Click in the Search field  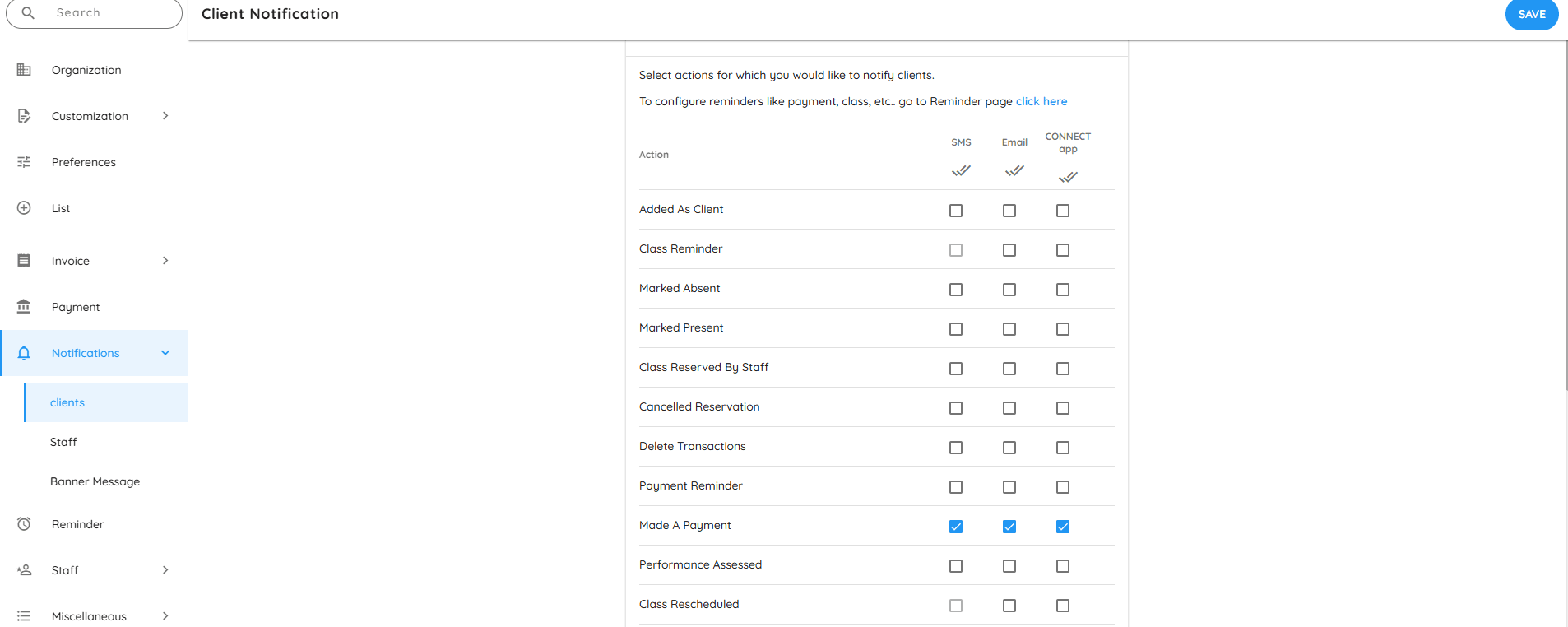pos(107,13)
